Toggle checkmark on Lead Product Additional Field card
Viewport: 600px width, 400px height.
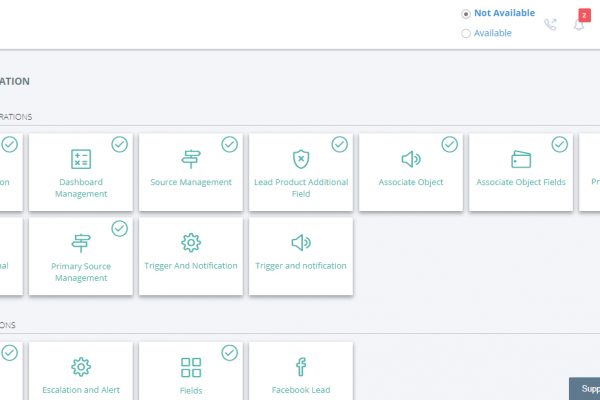pyautogui.click(x=339, y=144)
